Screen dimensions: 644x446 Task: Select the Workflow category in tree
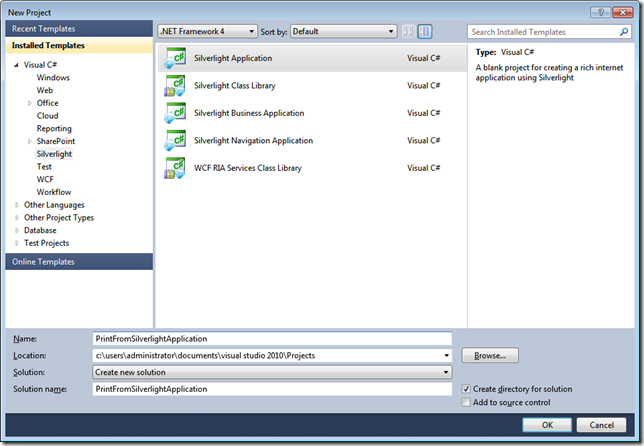click(54, 192)
